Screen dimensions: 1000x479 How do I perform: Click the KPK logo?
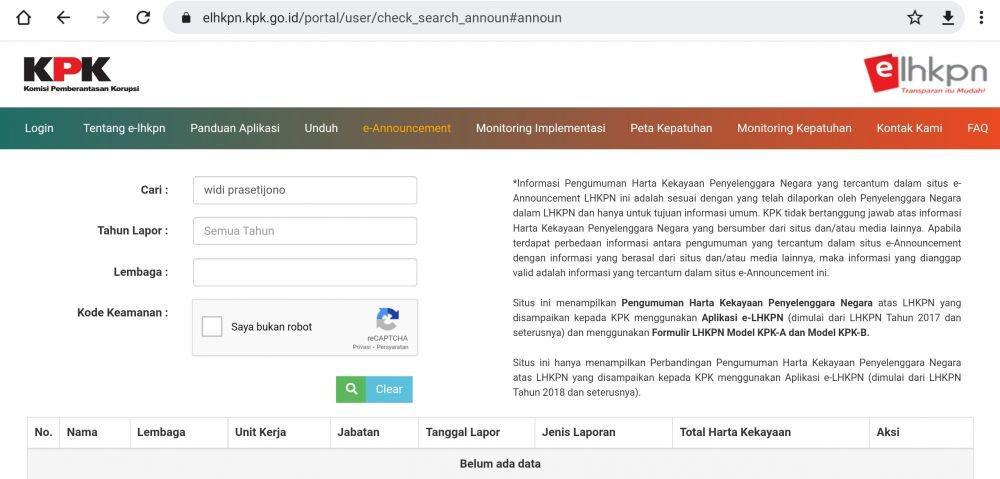coord(81,74)
